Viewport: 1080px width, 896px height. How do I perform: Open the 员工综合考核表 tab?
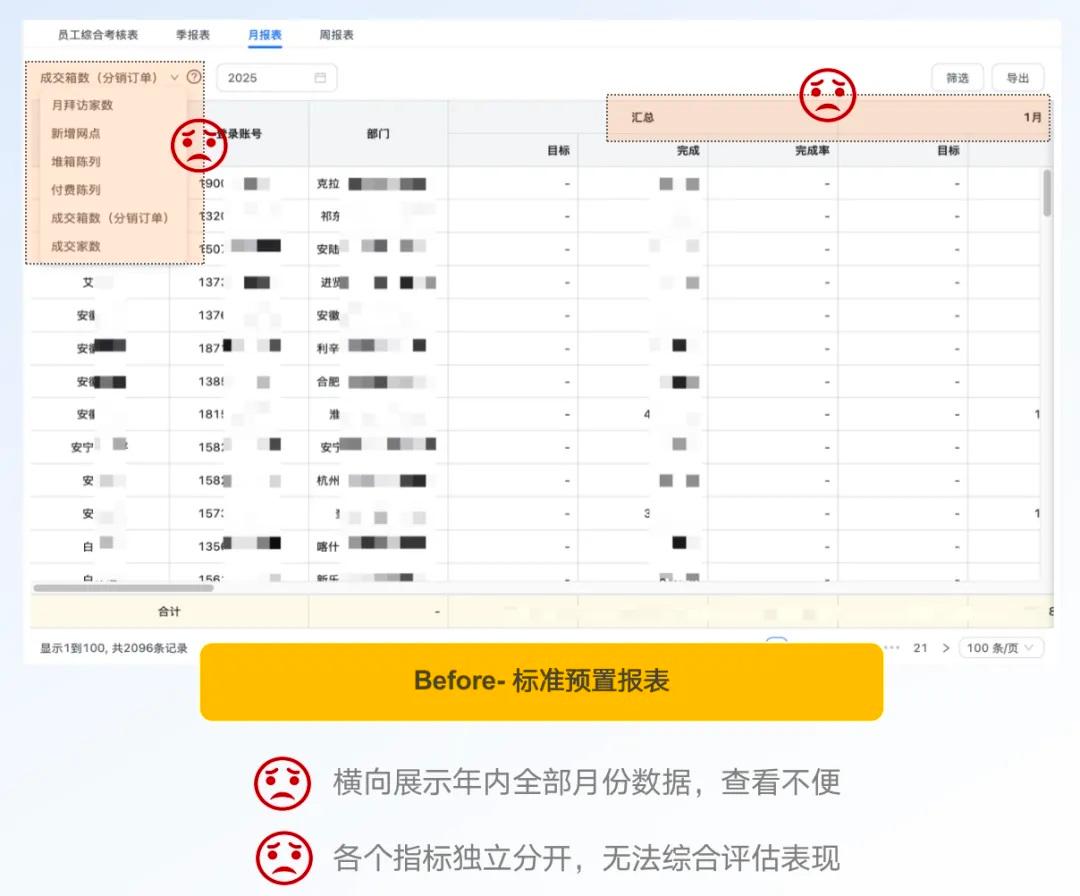click(100, 33)
